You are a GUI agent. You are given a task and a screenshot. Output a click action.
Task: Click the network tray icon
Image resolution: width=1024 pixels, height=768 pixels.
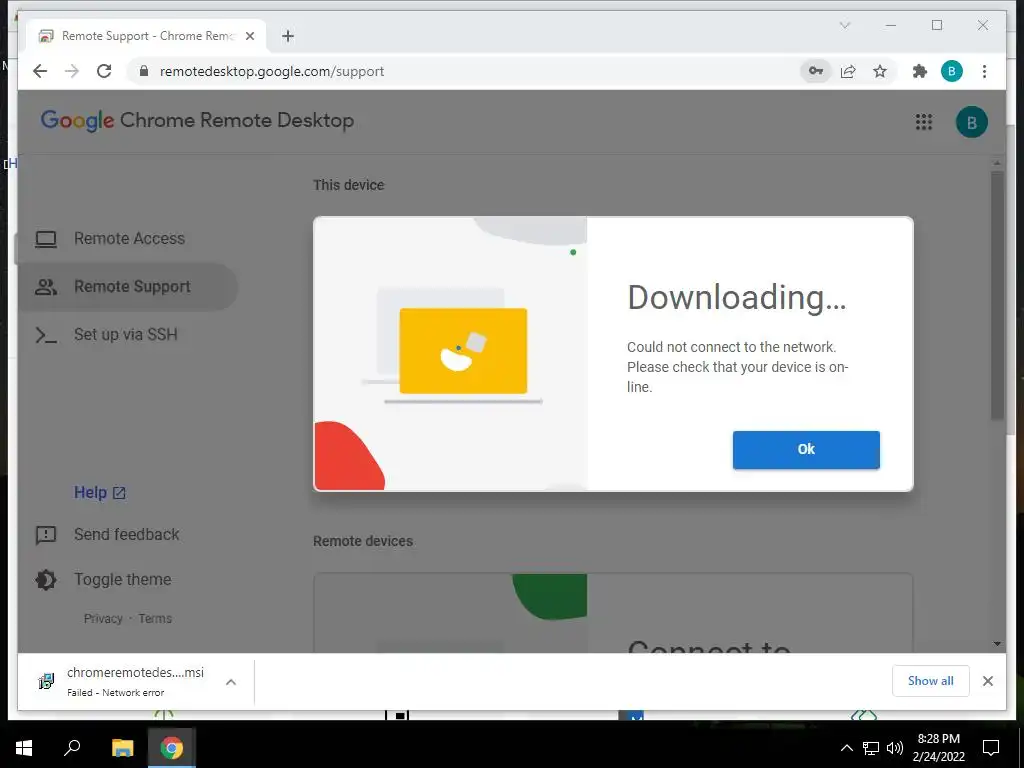tap(871, 748)
